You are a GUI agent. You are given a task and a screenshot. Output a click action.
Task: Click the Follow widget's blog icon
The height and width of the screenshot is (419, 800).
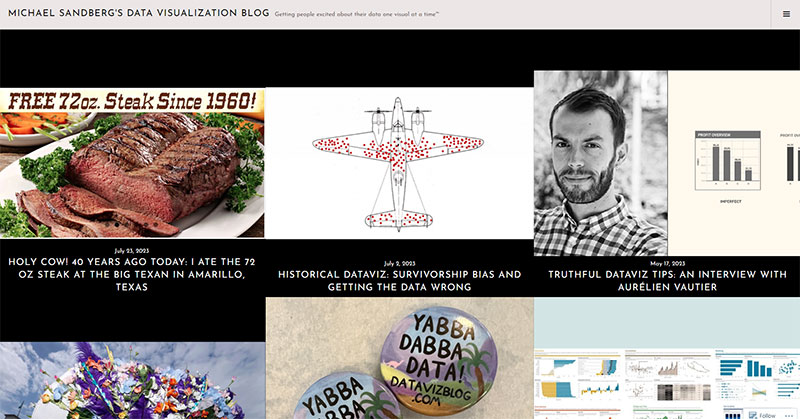pos(753,415)
